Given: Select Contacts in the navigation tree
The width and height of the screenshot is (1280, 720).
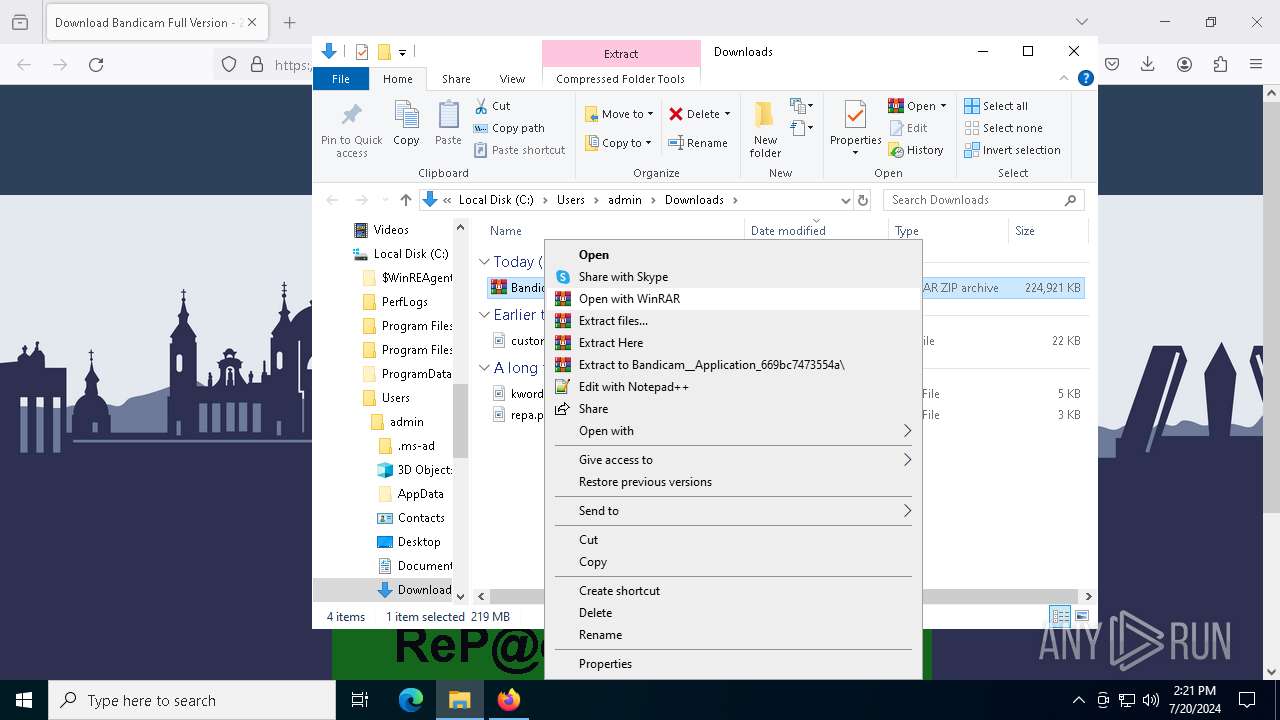Looking at the screenshot, I should (x=421, y=518).
